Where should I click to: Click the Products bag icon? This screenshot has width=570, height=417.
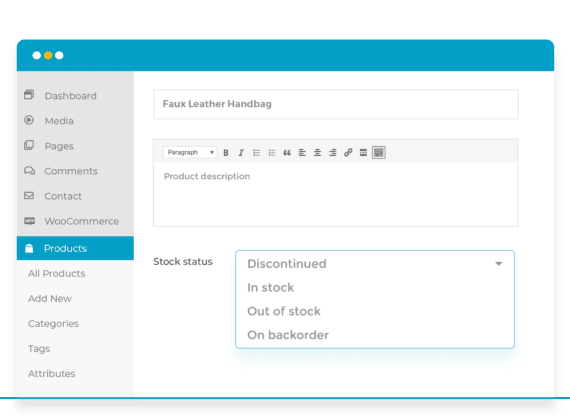point(29,248)
